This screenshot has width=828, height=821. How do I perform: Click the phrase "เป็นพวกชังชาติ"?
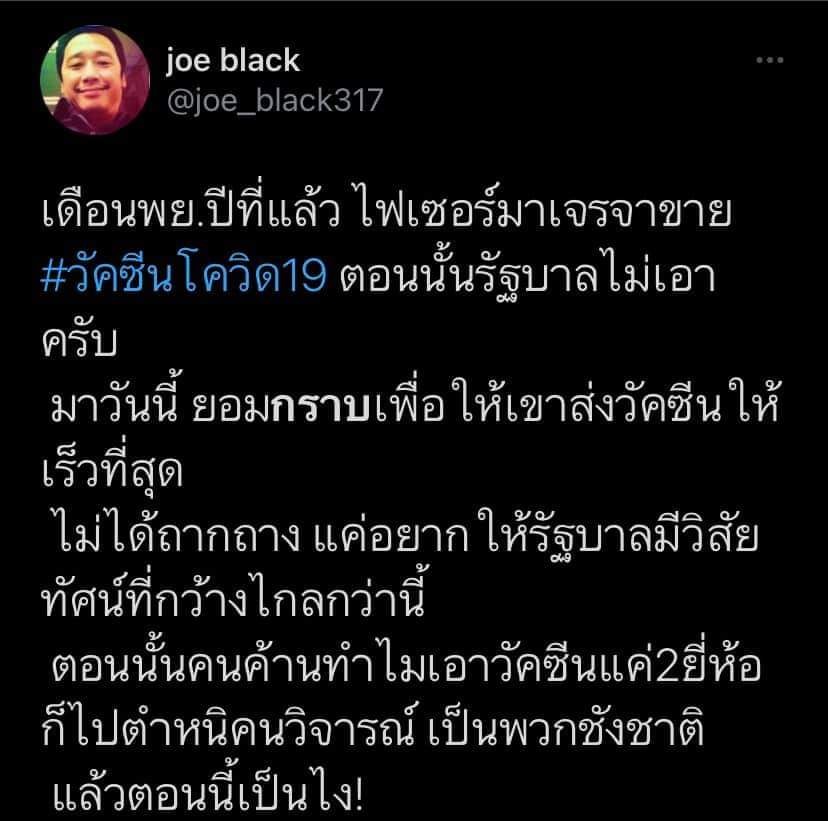point(565,729)
